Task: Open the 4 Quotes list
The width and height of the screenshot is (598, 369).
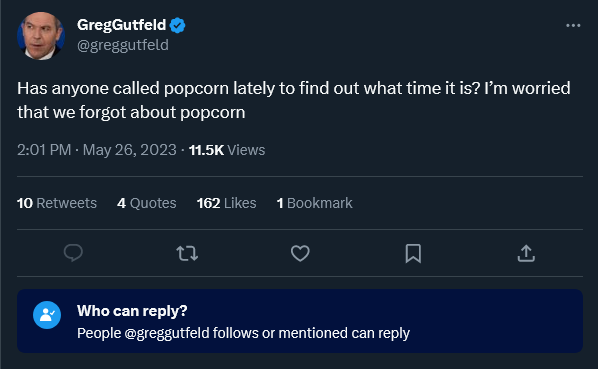Action: tap(147, 203)
